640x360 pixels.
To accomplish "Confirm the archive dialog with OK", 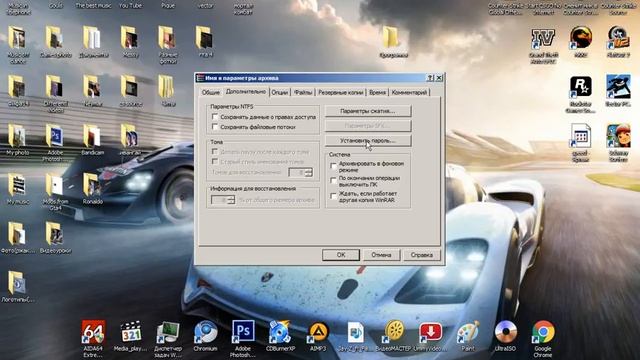I will [341, 255].
